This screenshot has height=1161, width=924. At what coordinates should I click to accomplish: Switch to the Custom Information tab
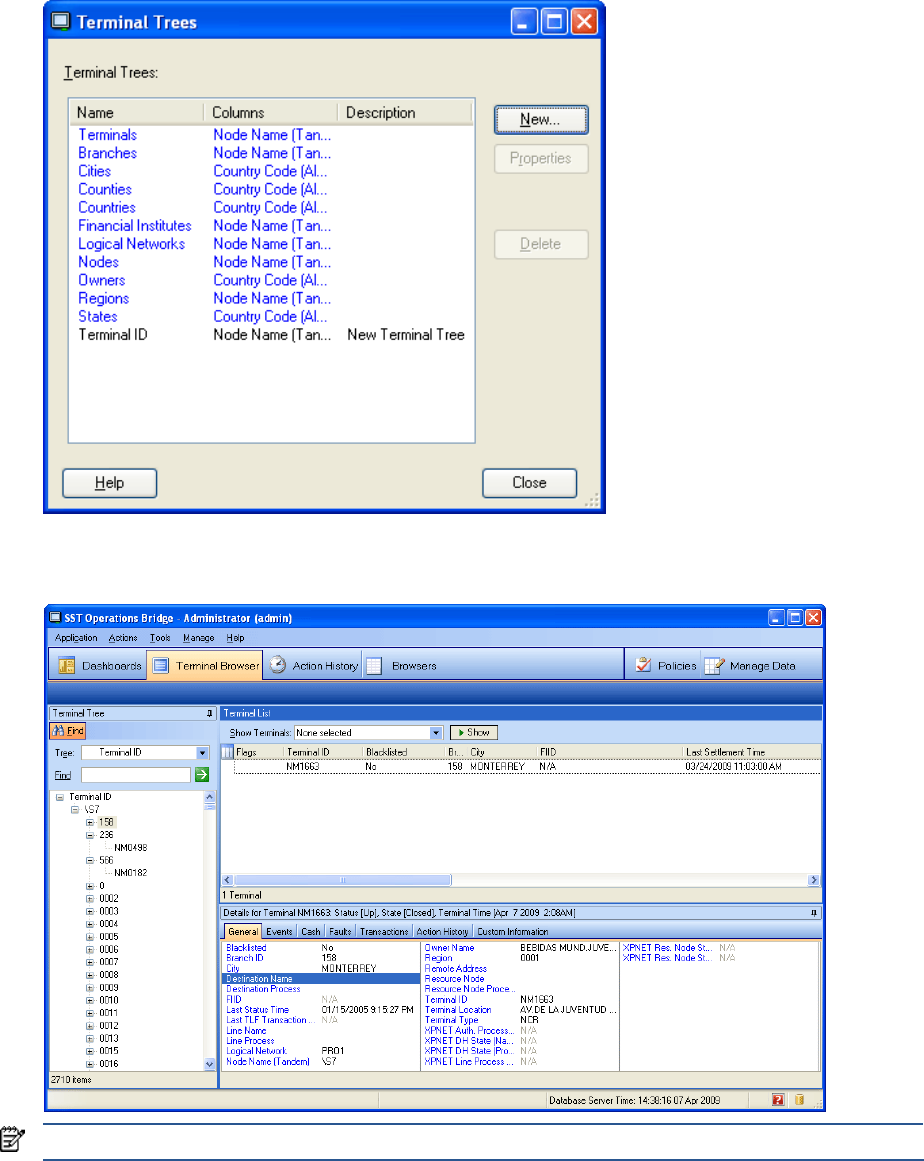coord(512,931)
